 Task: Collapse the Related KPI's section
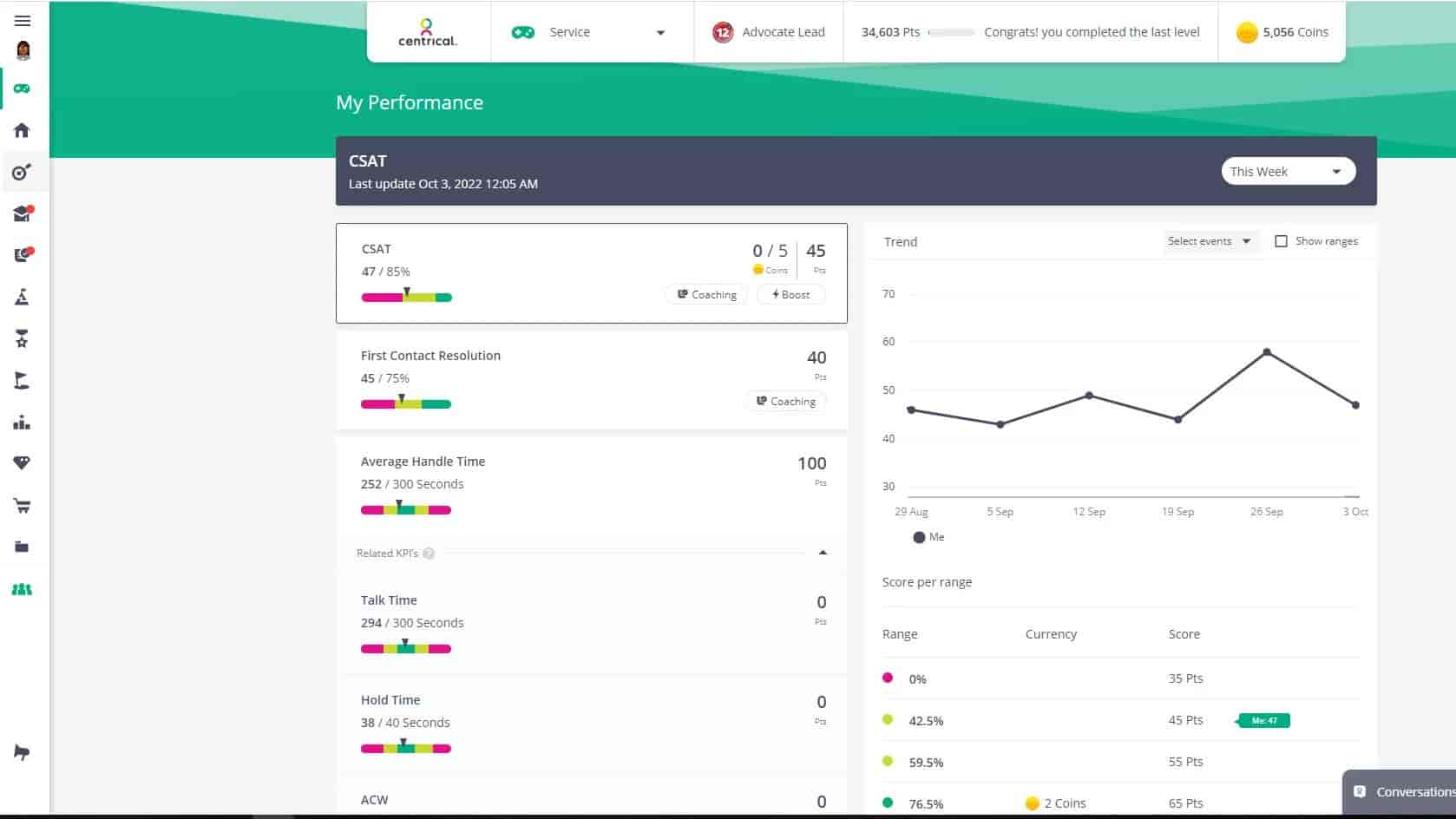822,552
